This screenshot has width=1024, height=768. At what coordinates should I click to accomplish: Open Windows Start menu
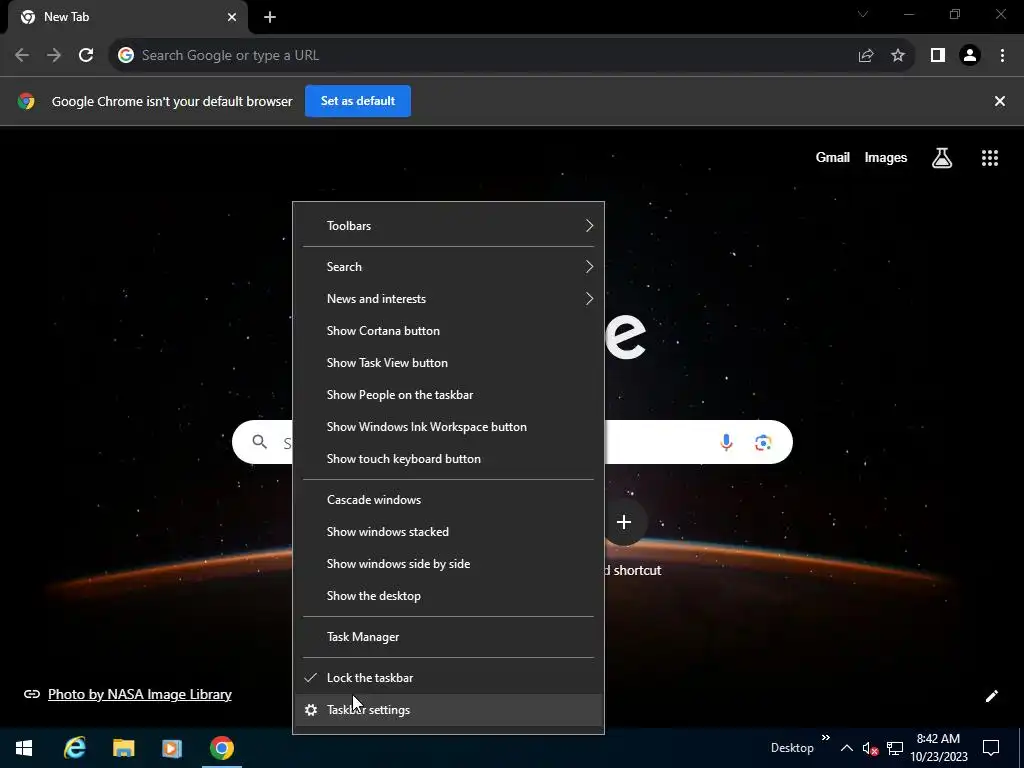[x=24, y=748]
